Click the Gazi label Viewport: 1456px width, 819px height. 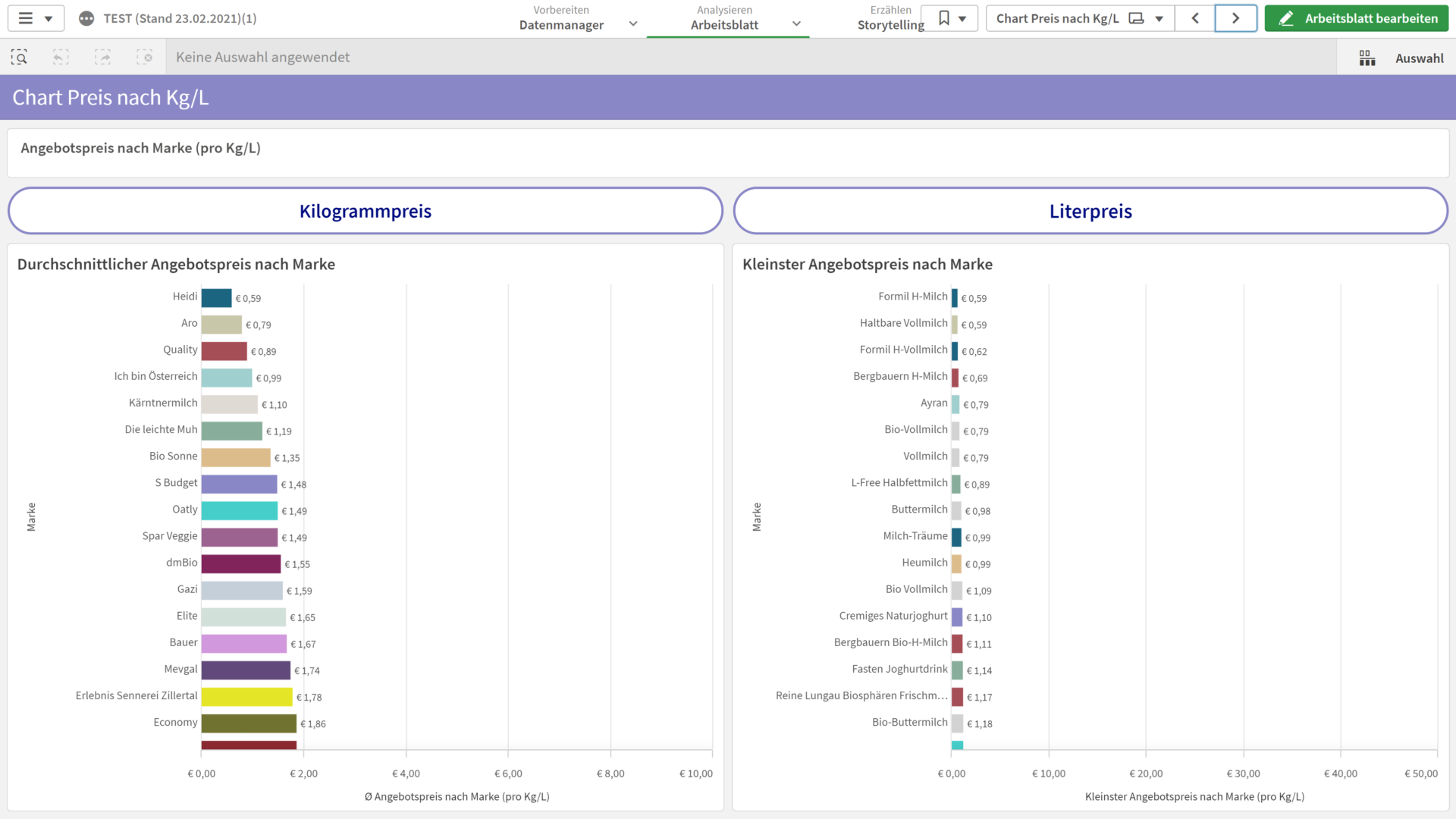187,589
